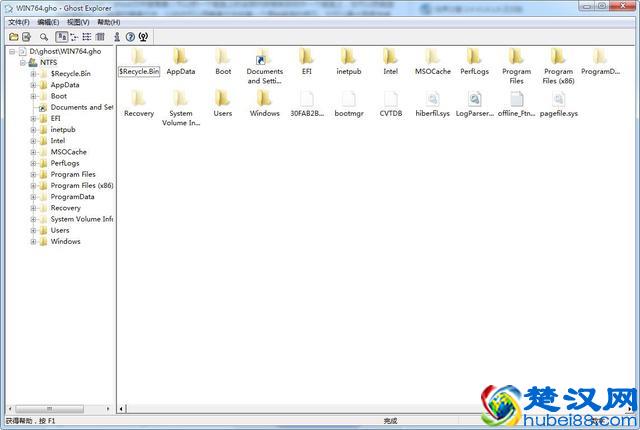Expand the Program Files (x86) tree node
The width and height of the screenshot is (640, 430).
[33, 186]
